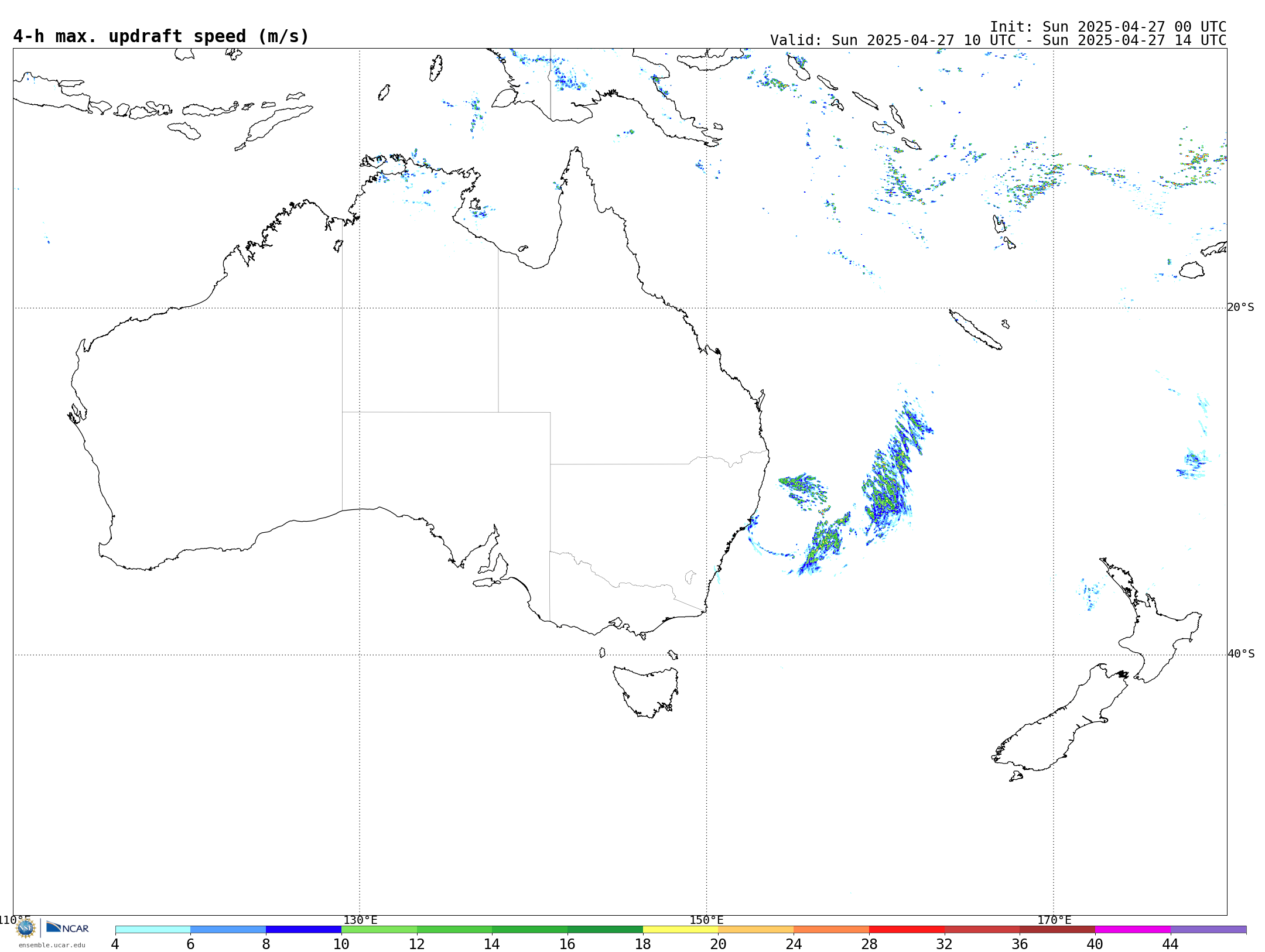Click the colorbar tick label '36'
Screen dimensions: 1265x952
(x=1020, y=944)
